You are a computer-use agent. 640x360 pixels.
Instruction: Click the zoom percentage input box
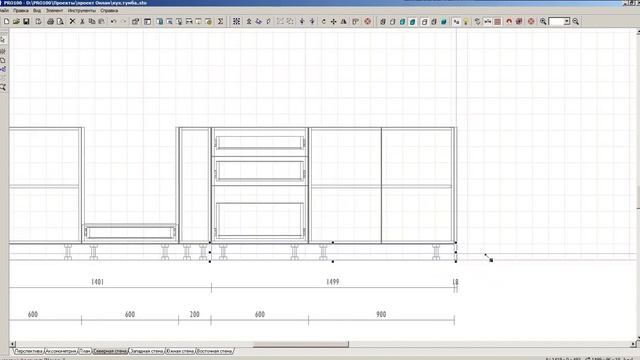coord(556,21)
